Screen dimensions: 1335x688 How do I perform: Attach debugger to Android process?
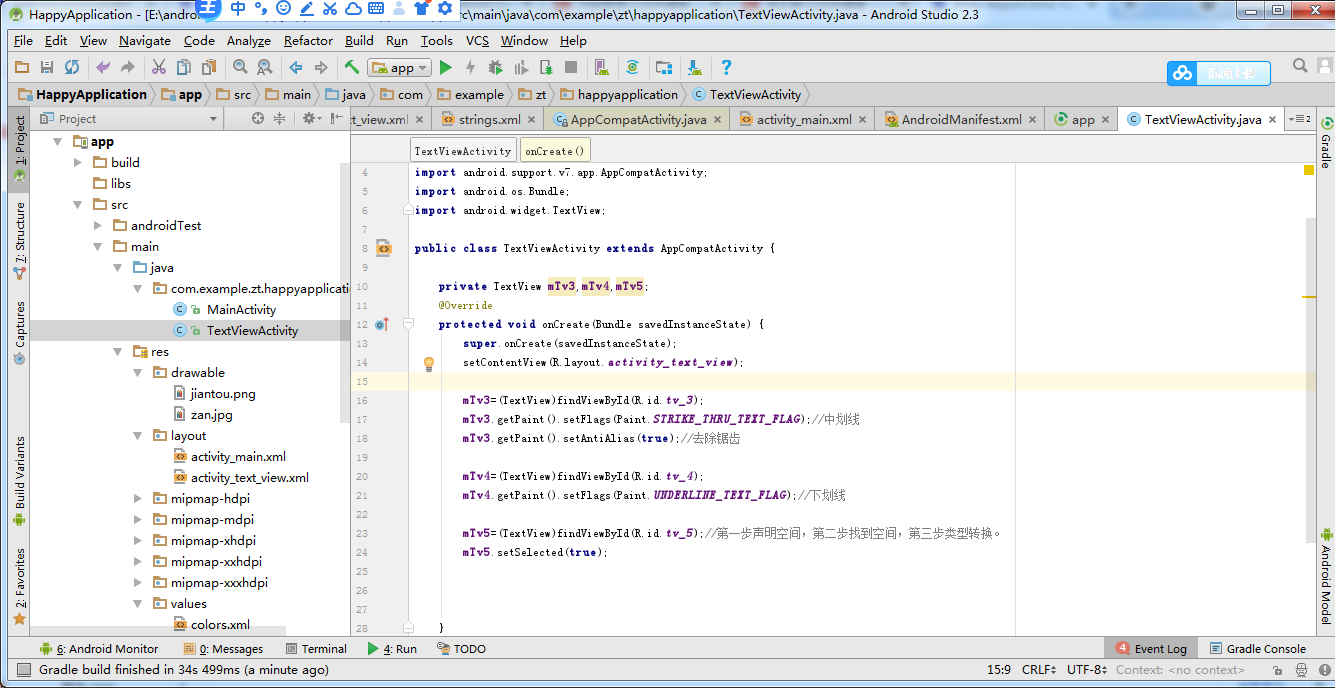click(546, 67)
